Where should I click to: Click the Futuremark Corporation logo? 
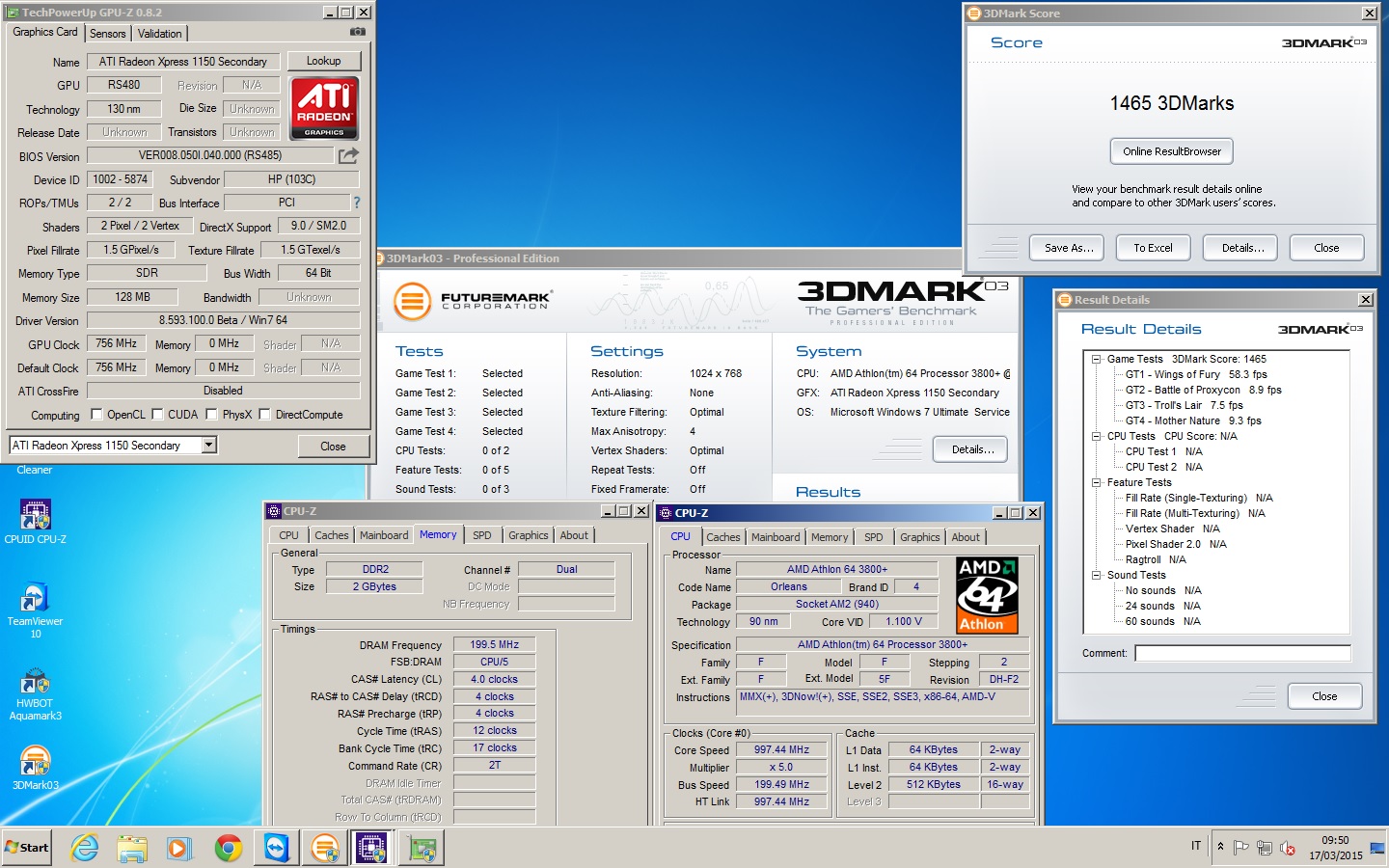pyautogui.click(x=473, y=301)
